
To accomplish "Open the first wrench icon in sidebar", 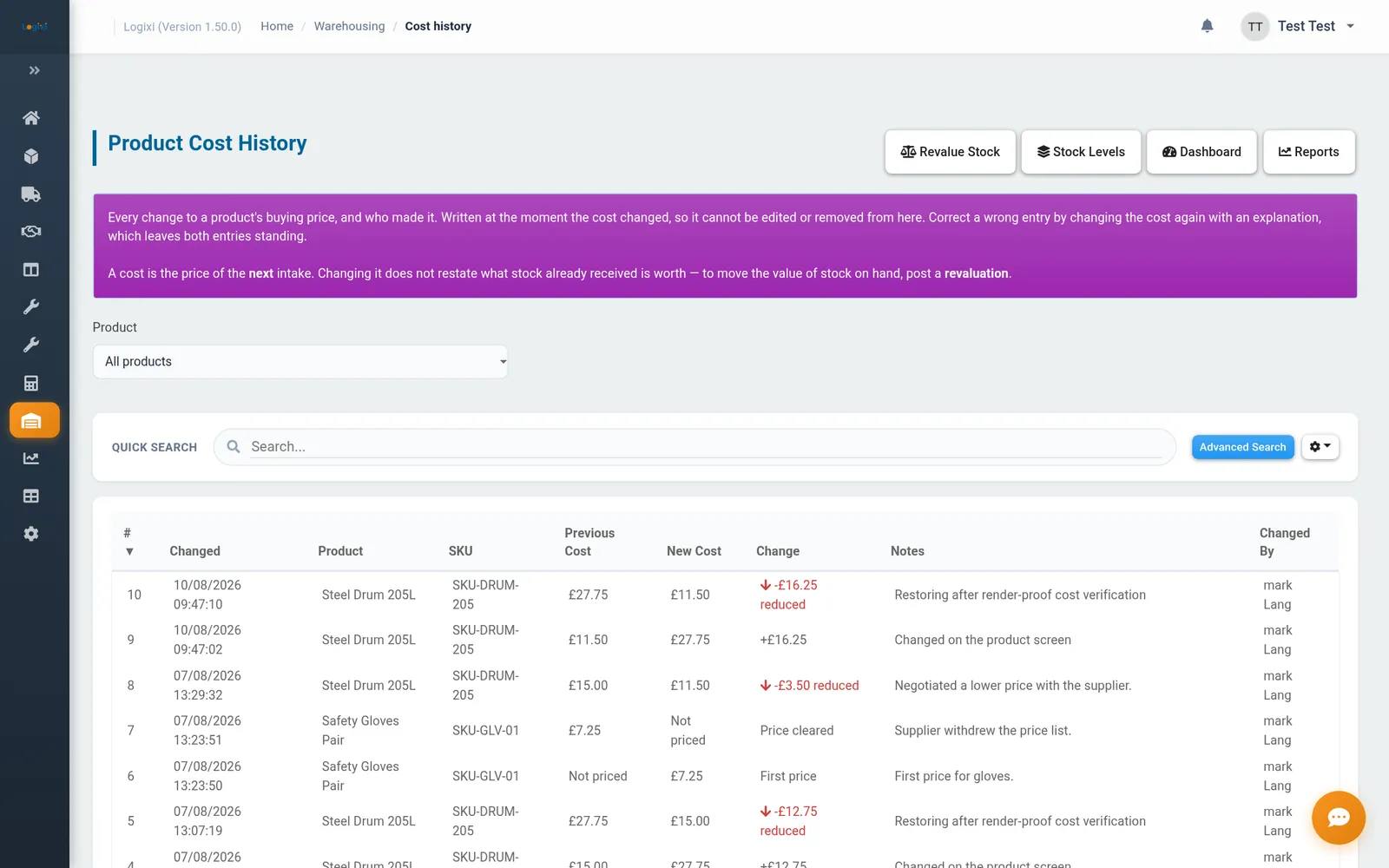I will pyautogui.click(x=31, y=307).
